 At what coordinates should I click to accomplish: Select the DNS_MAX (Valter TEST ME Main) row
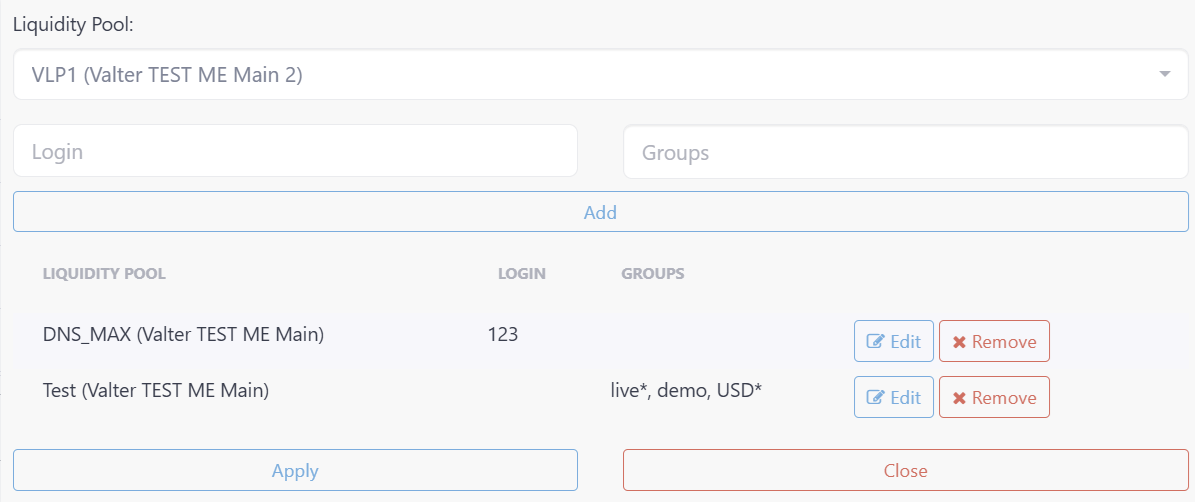click(601, 341)
